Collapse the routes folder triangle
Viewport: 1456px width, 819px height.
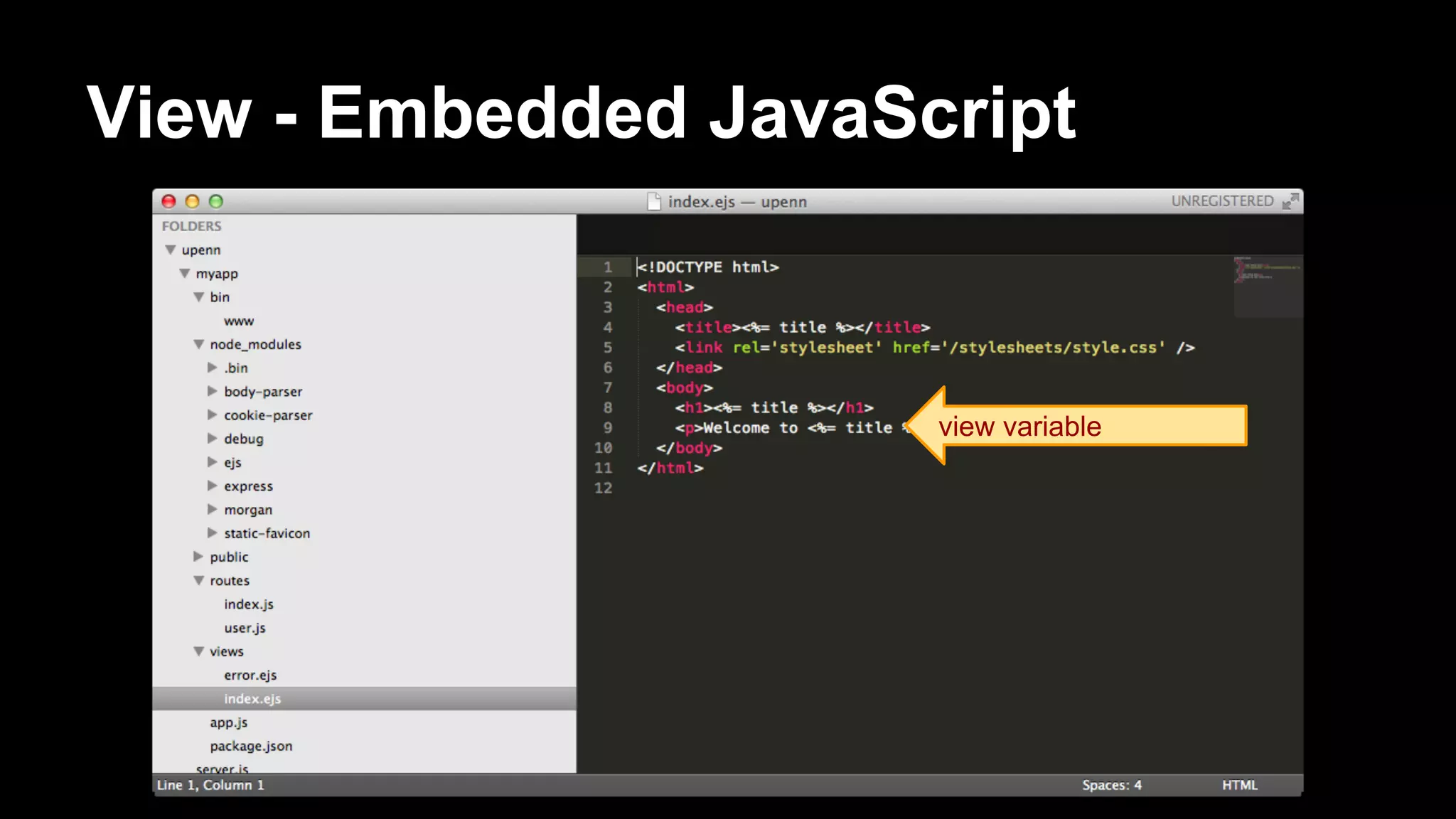[x=199, y=581]
